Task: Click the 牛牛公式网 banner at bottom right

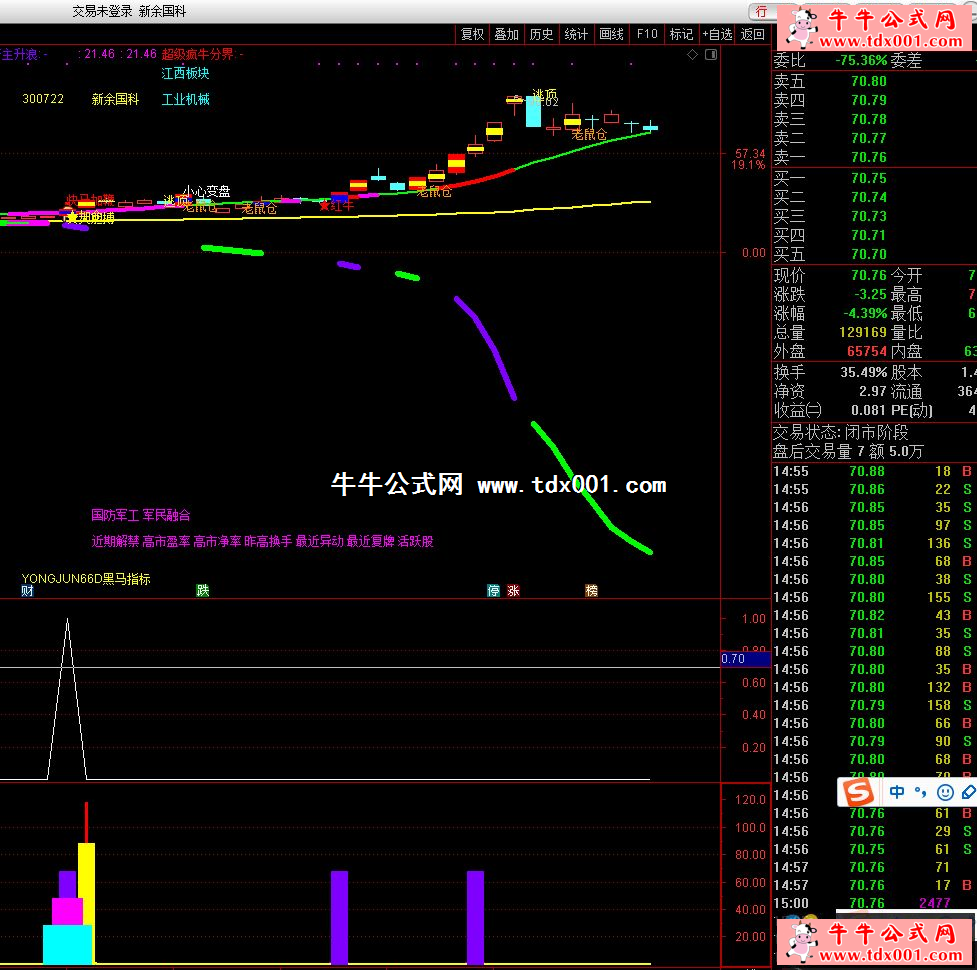Action: coord(874,942)
